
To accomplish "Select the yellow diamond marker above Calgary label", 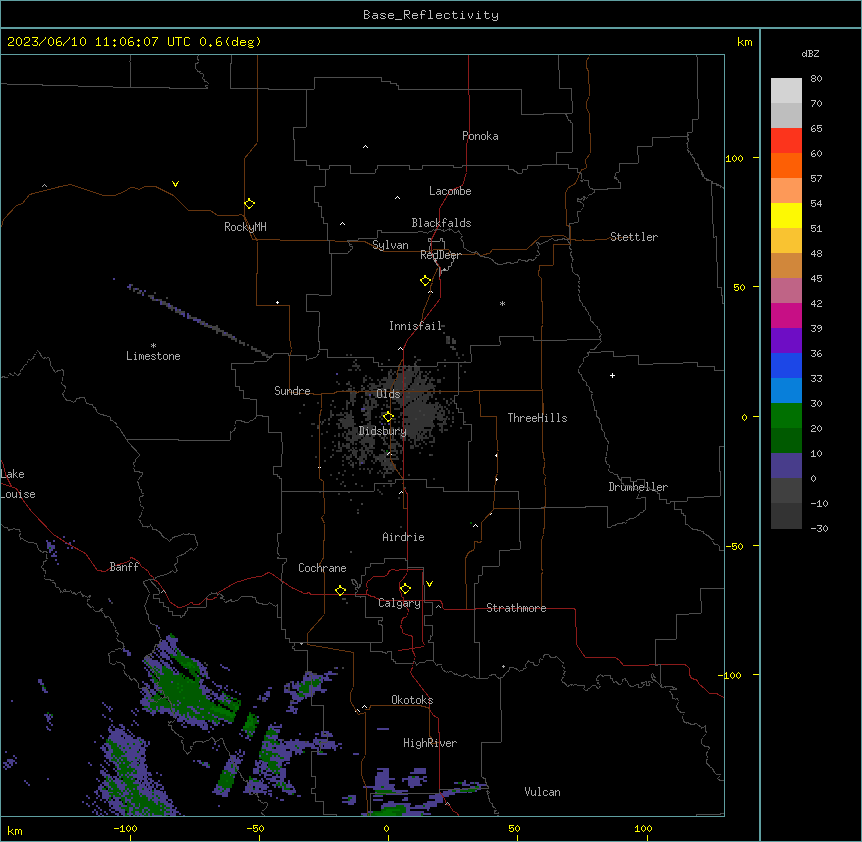I will point(405,589).
